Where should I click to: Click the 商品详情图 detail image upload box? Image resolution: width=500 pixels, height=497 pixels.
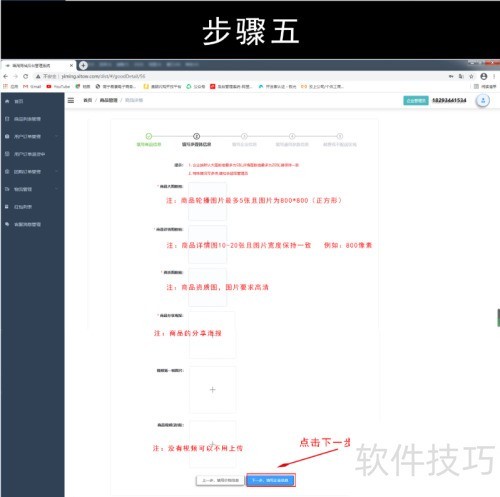click(x=207, y=244)
